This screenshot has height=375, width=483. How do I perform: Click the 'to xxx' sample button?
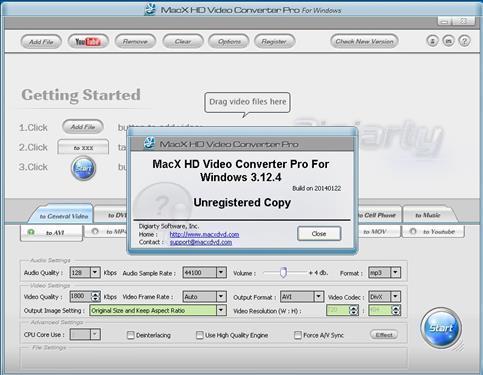(83, 147)
